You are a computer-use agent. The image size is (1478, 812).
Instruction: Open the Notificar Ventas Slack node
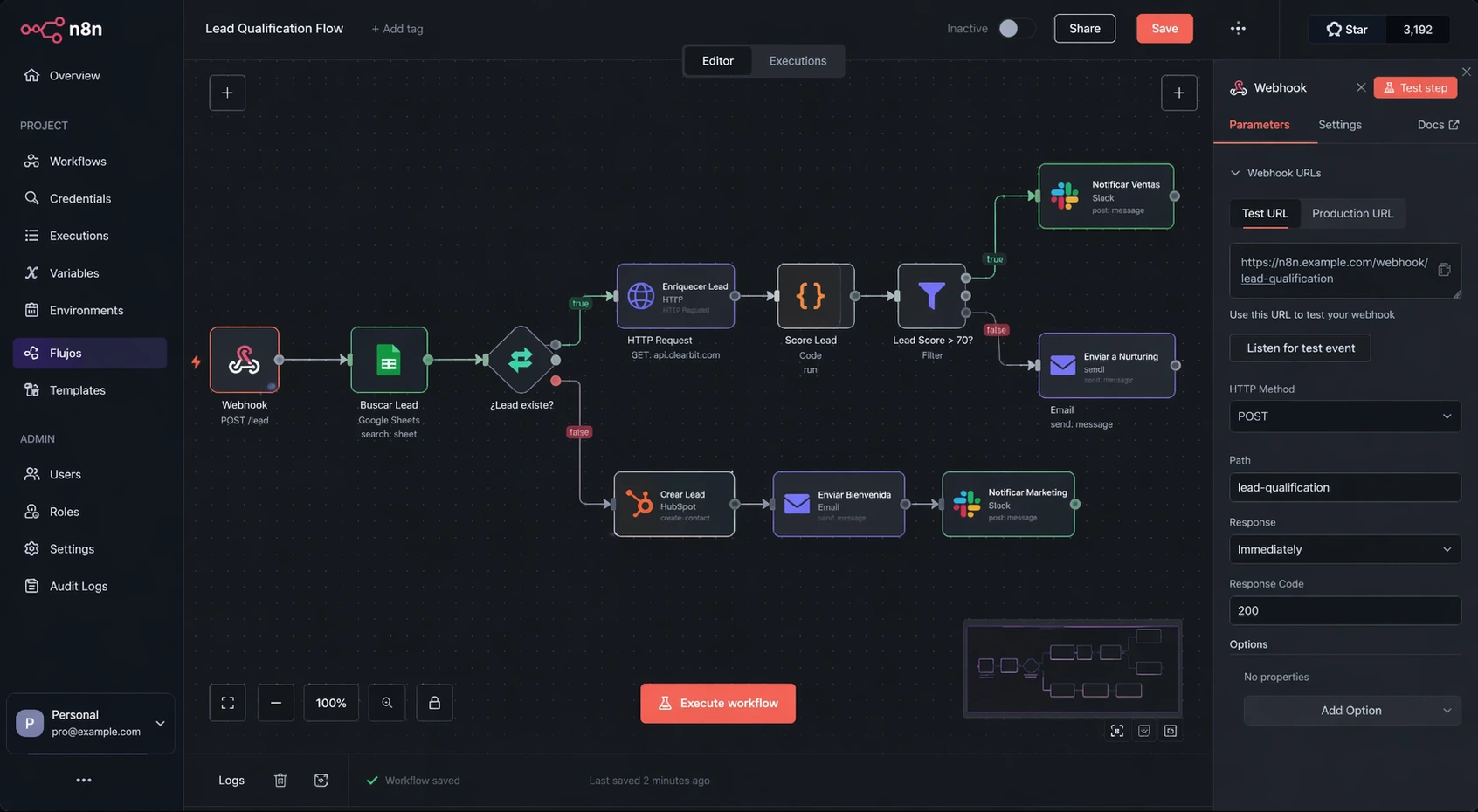1106,196
